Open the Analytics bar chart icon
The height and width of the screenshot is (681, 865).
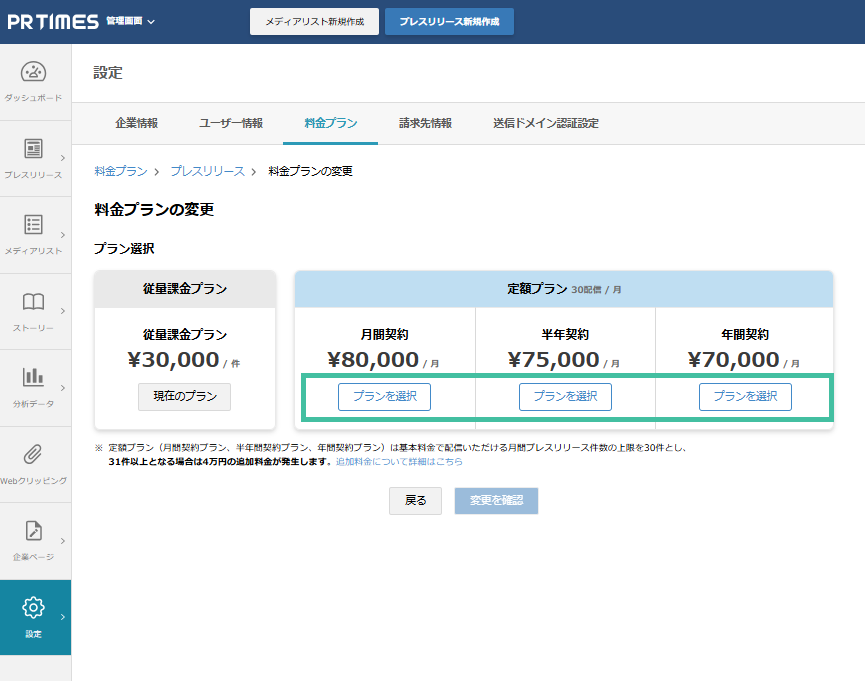33,378
